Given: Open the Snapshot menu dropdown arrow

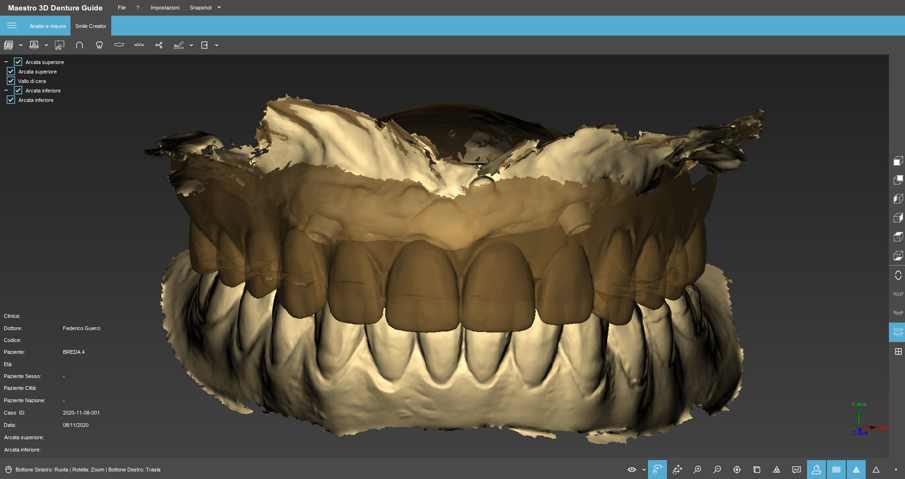Looking at the screenshot, I should [x=219, y=8].
